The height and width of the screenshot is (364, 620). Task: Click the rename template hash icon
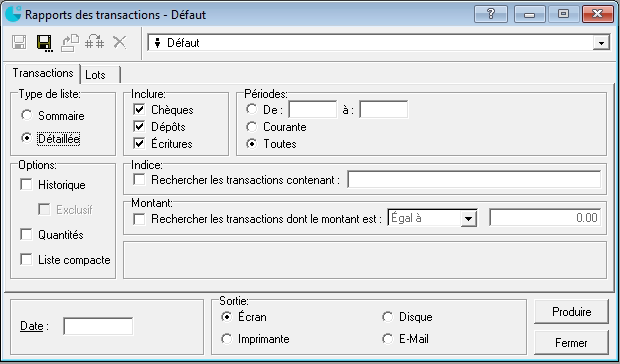pyautogui.click(x=95, y=41)
